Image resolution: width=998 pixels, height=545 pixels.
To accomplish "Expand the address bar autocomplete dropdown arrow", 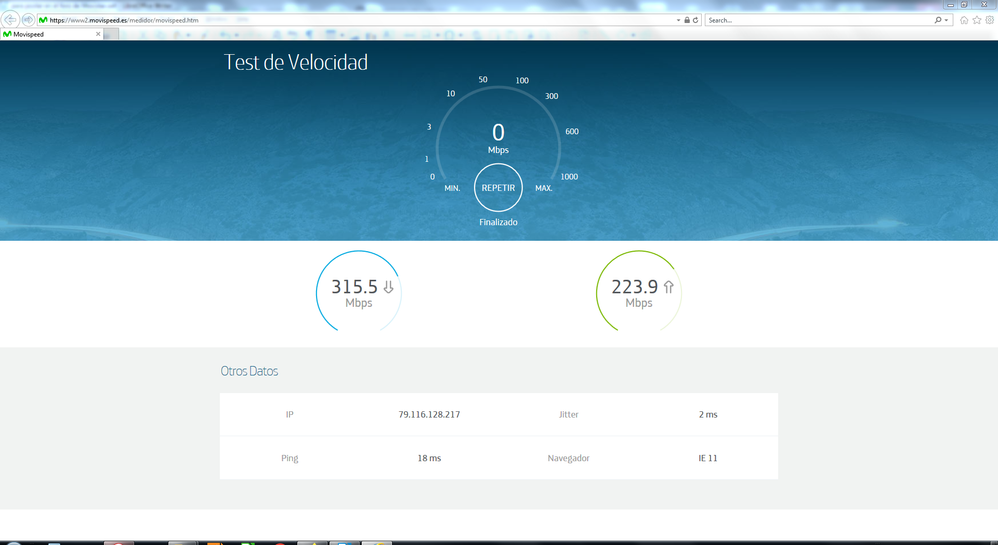I will pyautogui.click(x=678, y=20).
